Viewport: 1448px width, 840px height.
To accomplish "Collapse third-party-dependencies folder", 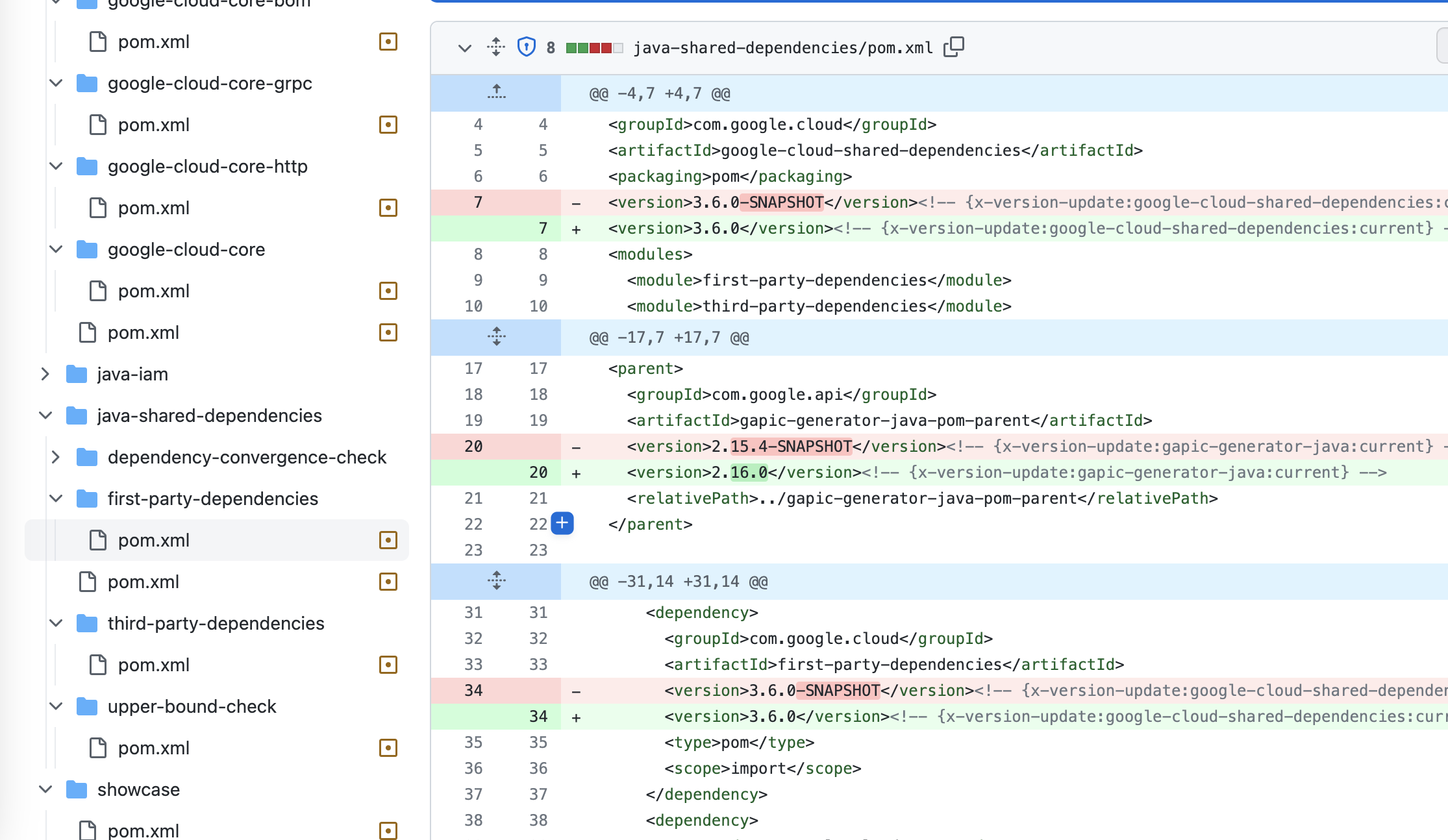I will (x=56, y=623).
